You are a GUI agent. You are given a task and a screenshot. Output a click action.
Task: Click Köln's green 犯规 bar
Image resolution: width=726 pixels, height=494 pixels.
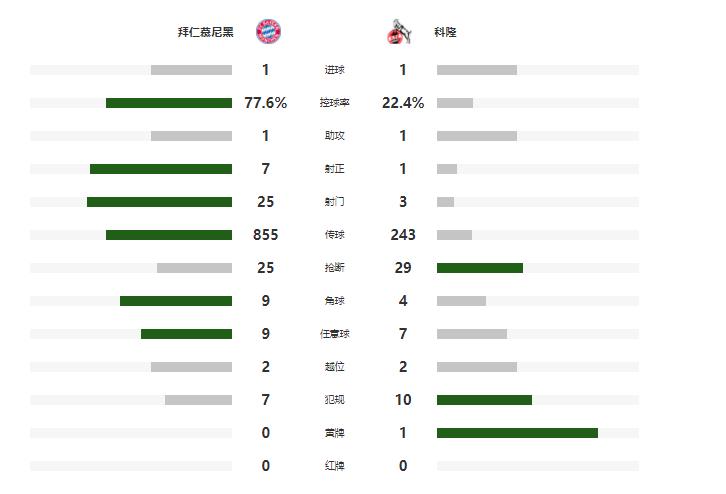pyautogui.click(x=484, y=400)
